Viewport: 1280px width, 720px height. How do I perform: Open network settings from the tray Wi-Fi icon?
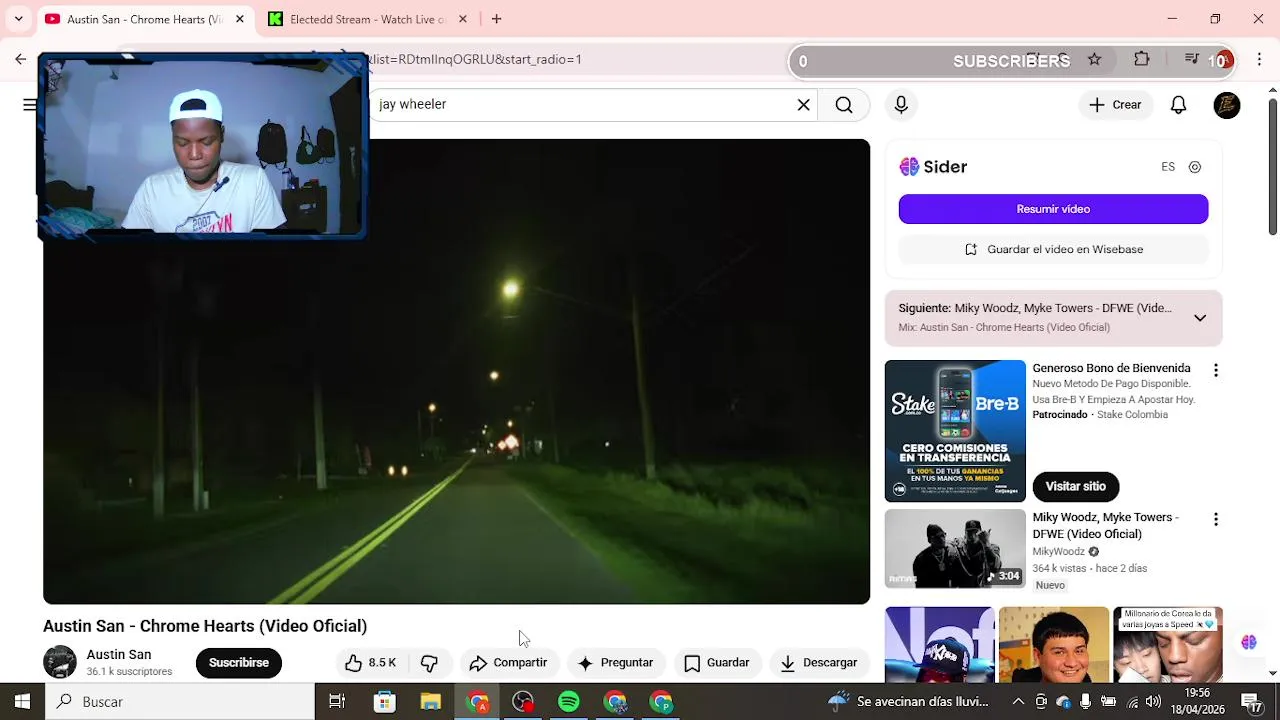(1131, 702)
